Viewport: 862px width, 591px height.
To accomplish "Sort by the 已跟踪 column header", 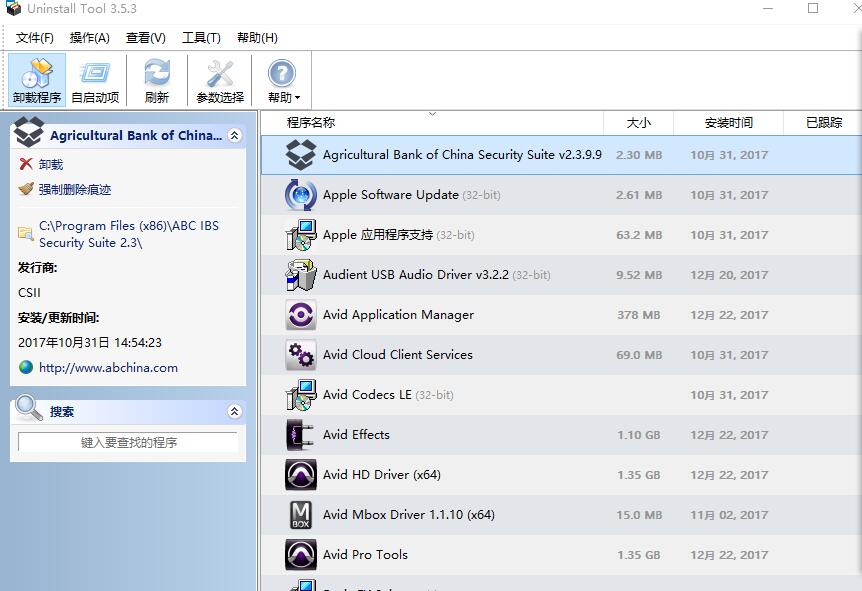I will pyautogui.click(x=823, y=123).
